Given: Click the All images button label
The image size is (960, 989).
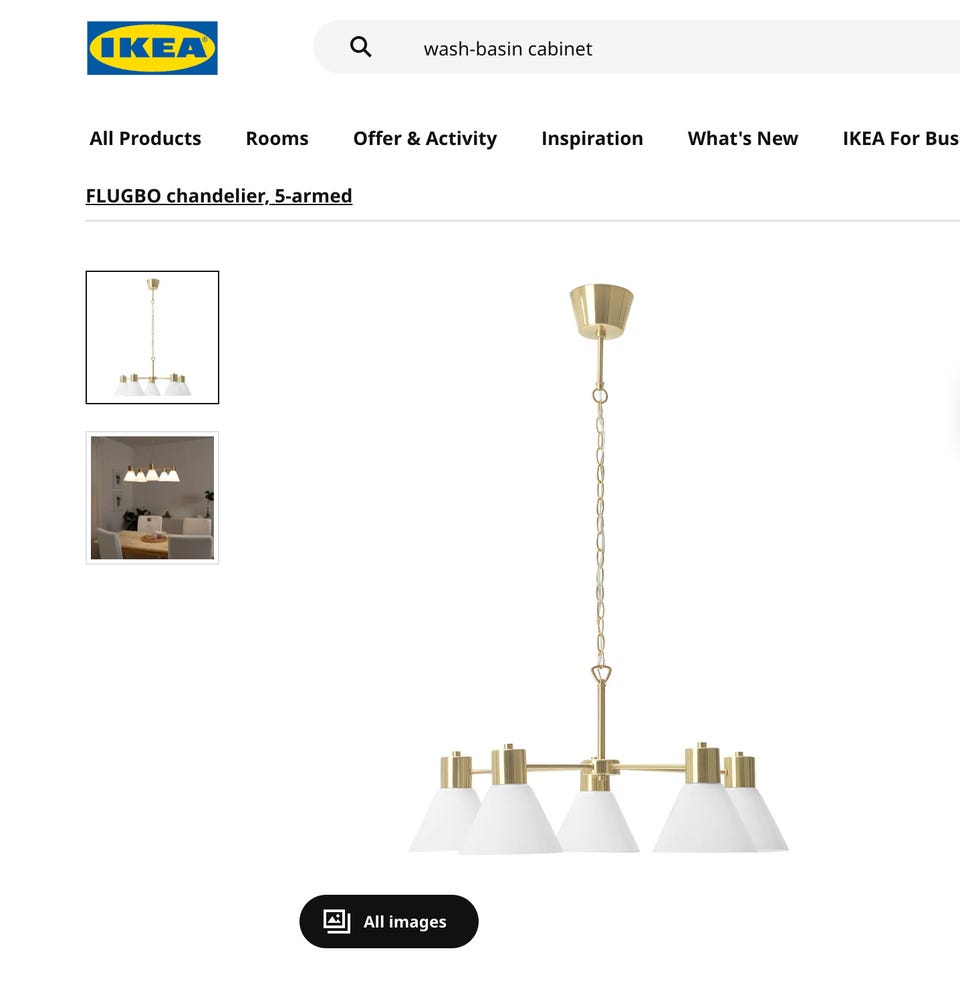Looking at the screenshot, I should pyautogui.click(x=405, y=922).
